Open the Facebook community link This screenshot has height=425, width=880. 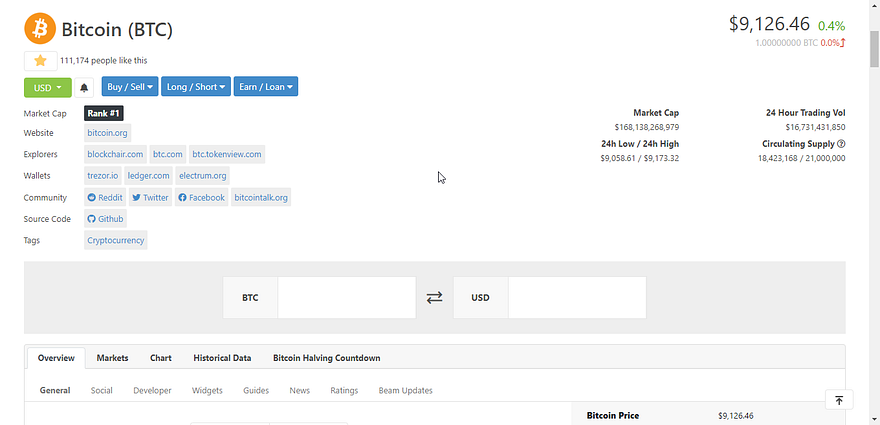[x=201, y=198]
